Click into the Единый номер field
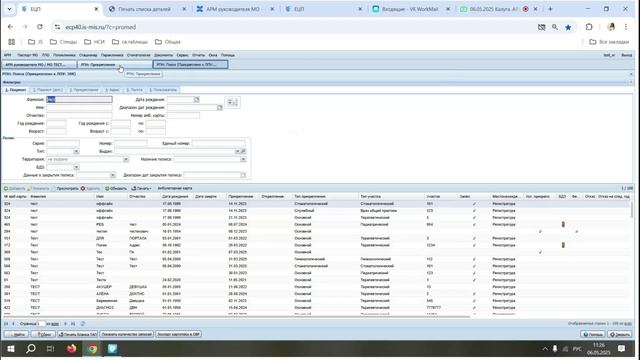 click(x=218, y=143)
